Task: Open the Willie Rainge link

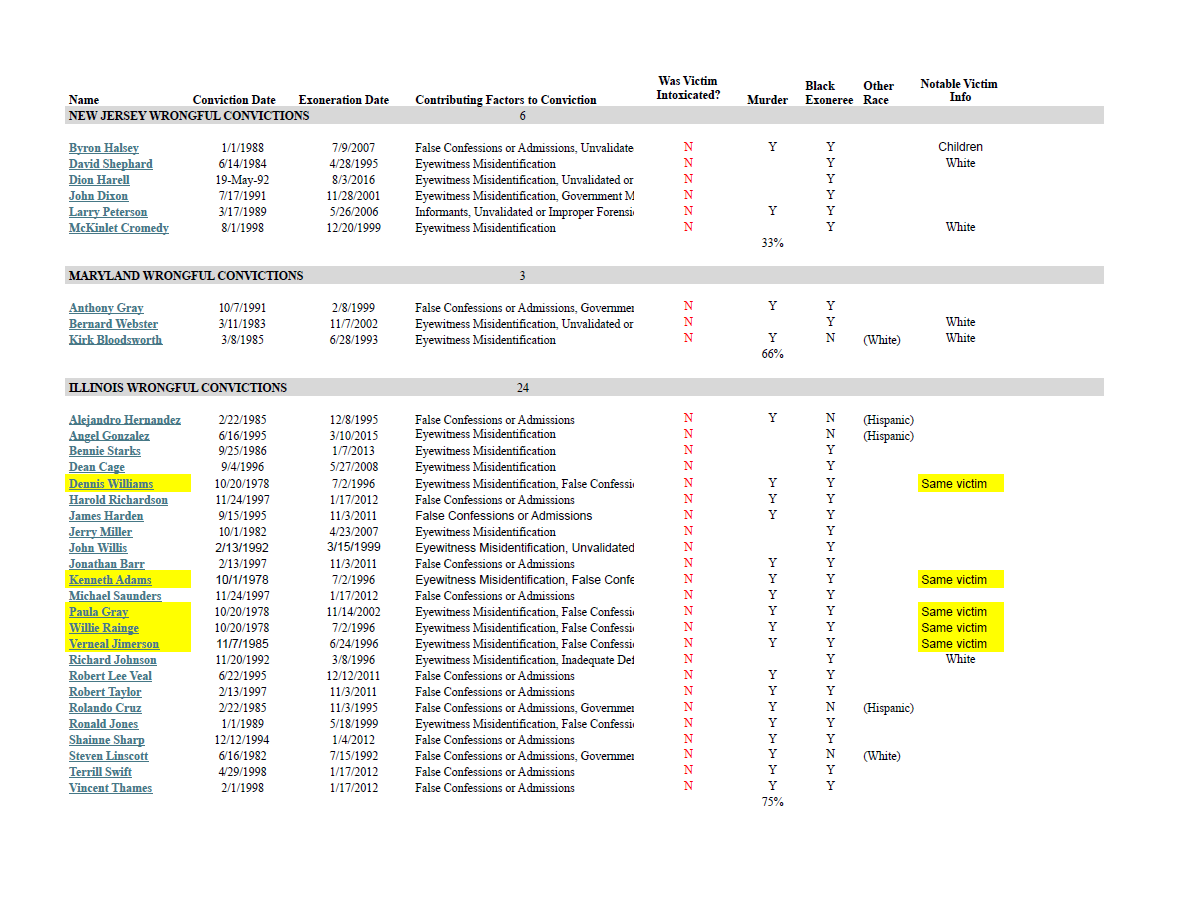Action: (x=104, y=628)
